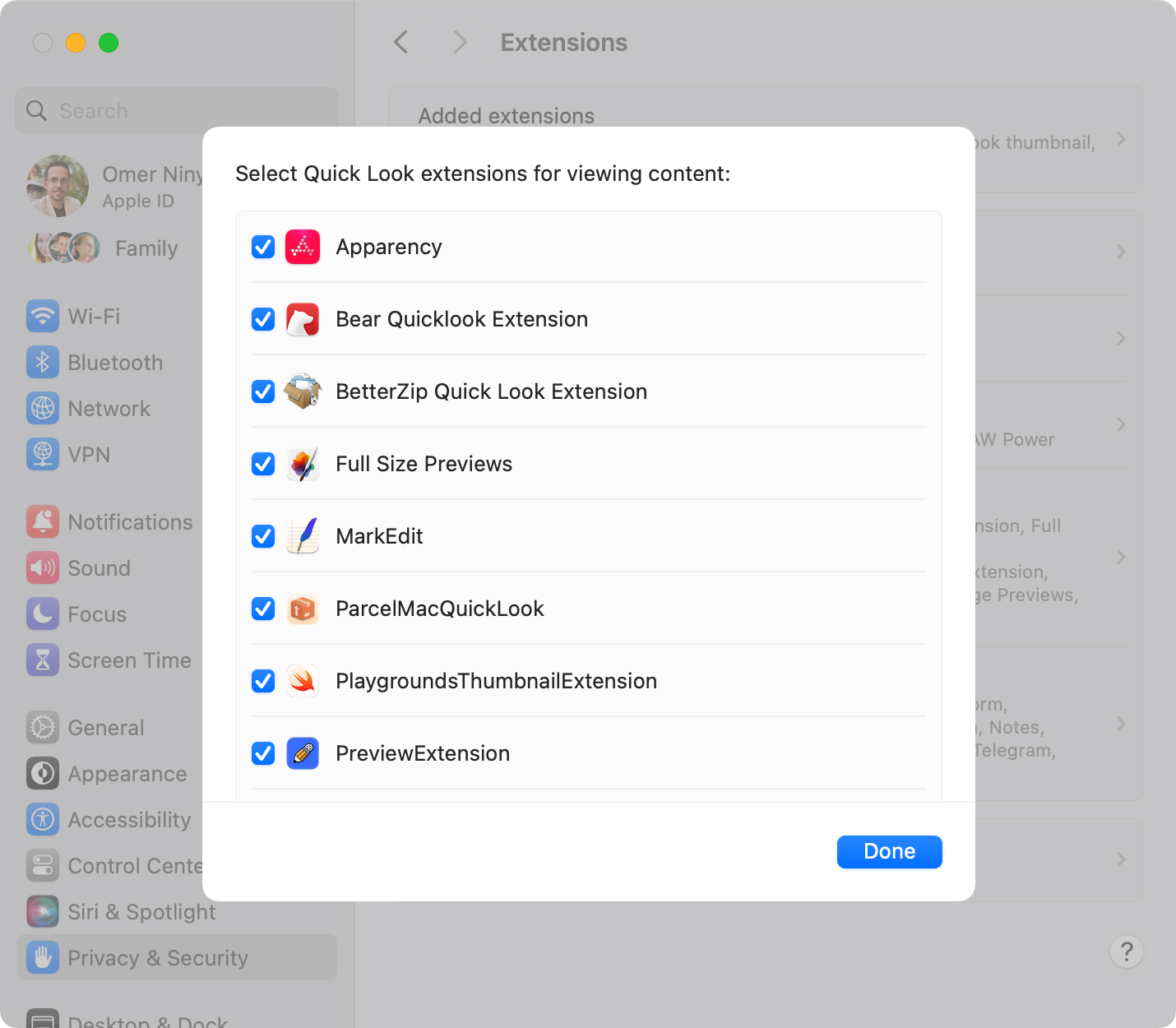Click the 'PreviewExtension' label
1176x1028 pixels.
(x=424, y=753)
